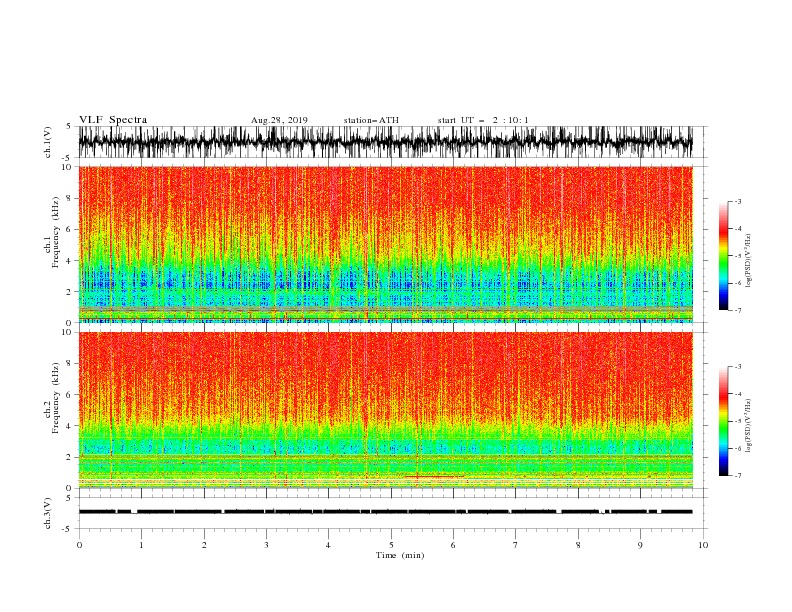The width and height of the screenshot is (792, 612).
Task: Click the "Time (min)" axis label
Action: pyautogui.click(x=400, y=555)
